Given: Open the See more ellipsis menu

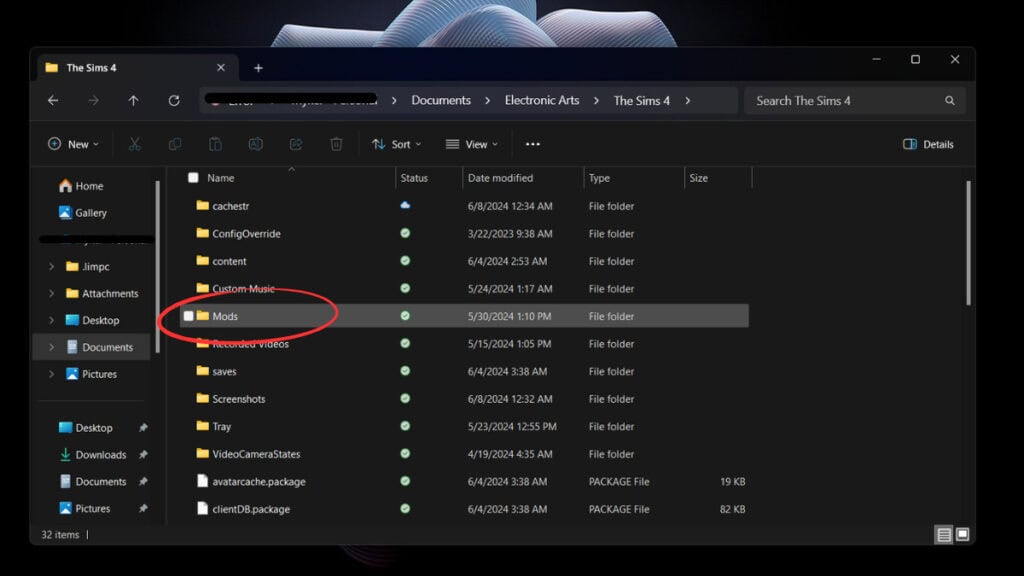Looking at the screenshot, I should pos(533,144).
